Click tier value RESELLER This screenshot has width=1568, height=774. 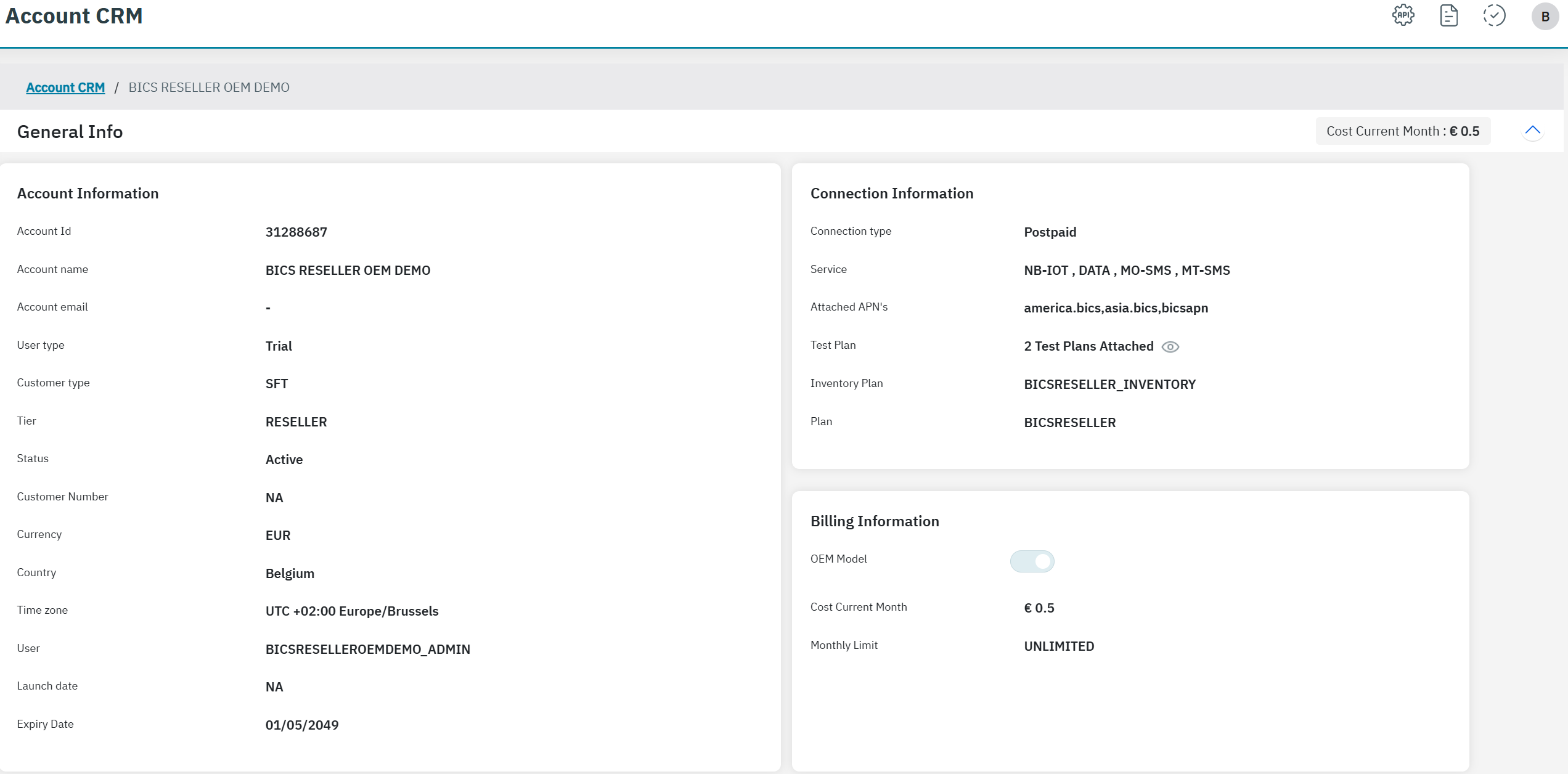pos(296,422)
